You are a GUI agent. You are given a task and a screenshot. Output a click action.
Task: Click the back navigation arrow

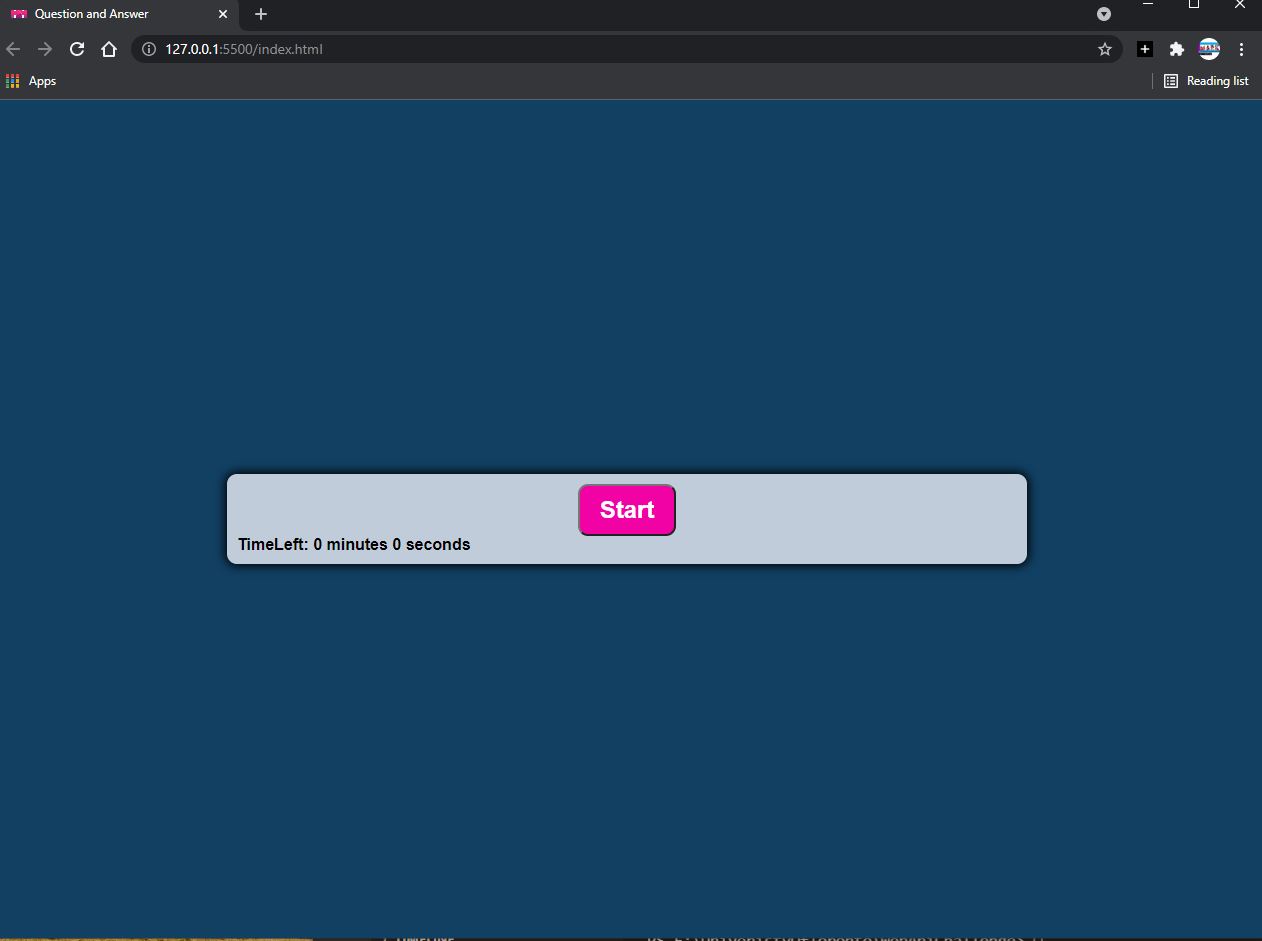[x=13, y=48]
